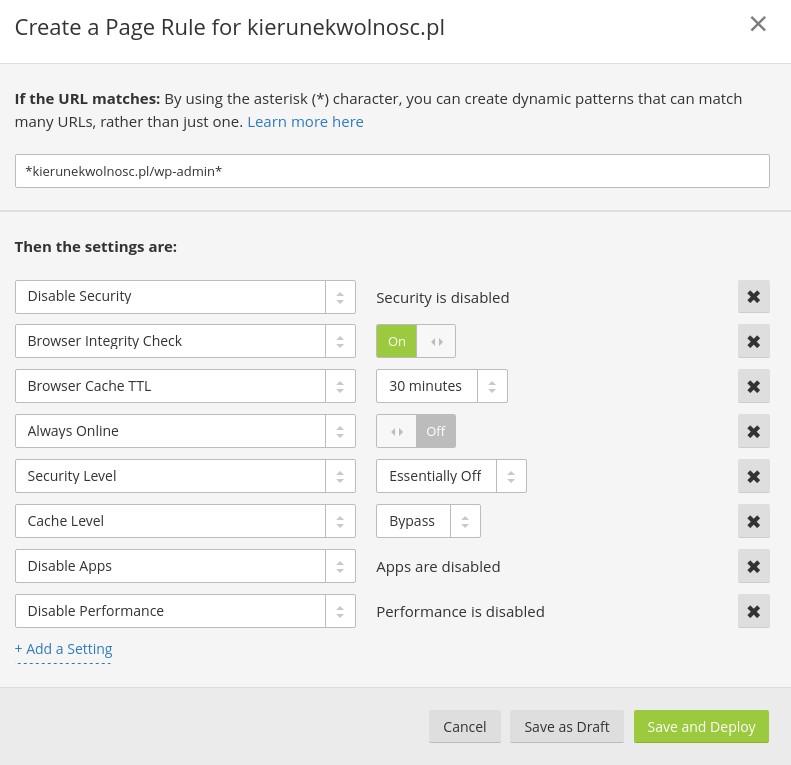Delete the Always Online setting row
This screenshot has width=791, height=765.
coord(753,432)
